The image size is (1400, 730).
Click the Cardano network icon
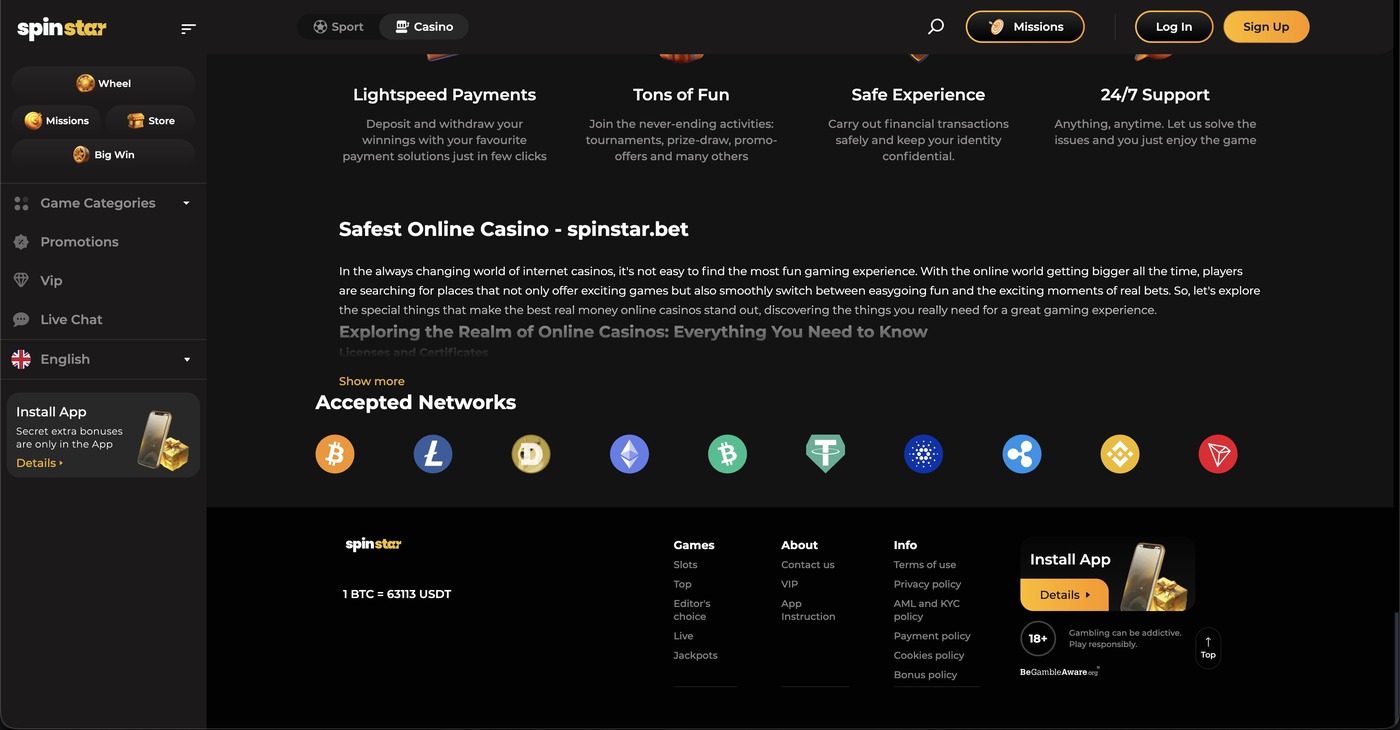[x=924, y=454]
